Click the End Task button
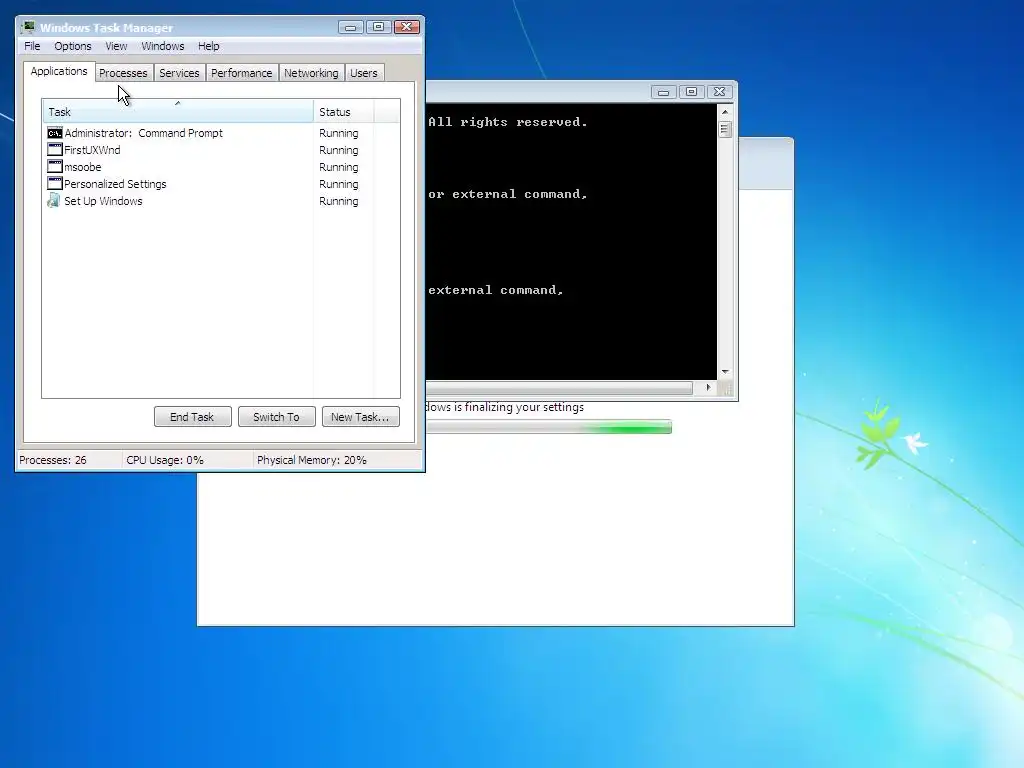Viewport: 1024px width, 768px height. tap(193, 417)
